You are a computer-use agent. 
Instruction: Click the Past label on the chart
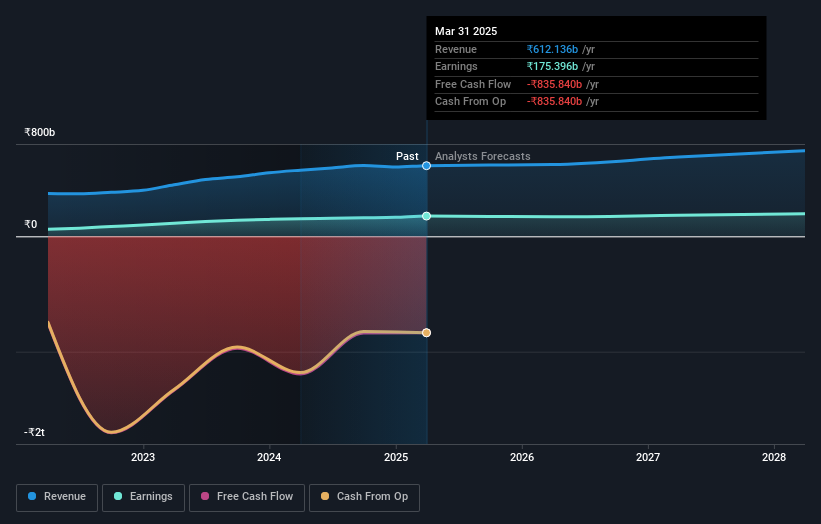[407, 157]
